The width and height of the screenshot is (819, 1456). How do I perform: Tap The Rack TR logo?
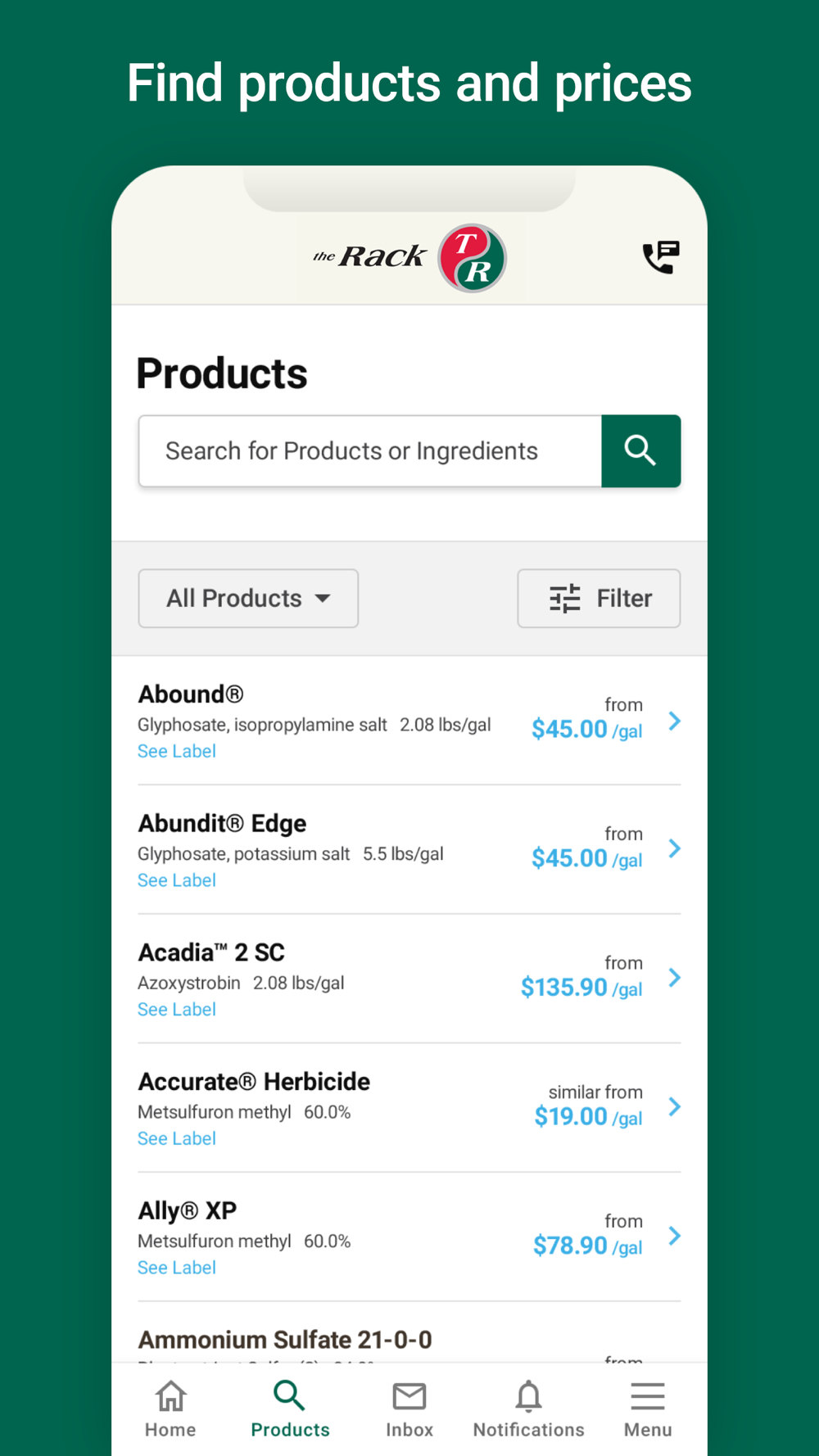tap(409, 257)
